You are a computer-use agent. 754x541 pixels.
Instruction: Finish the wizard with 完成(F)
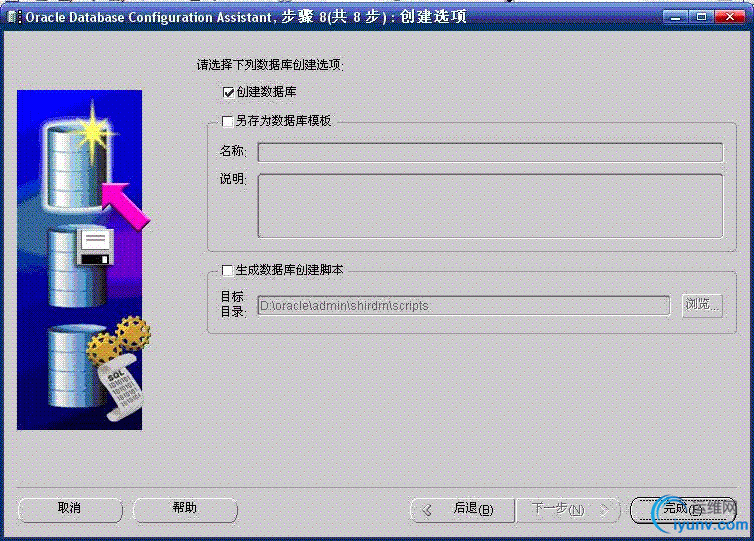(683, 510)
